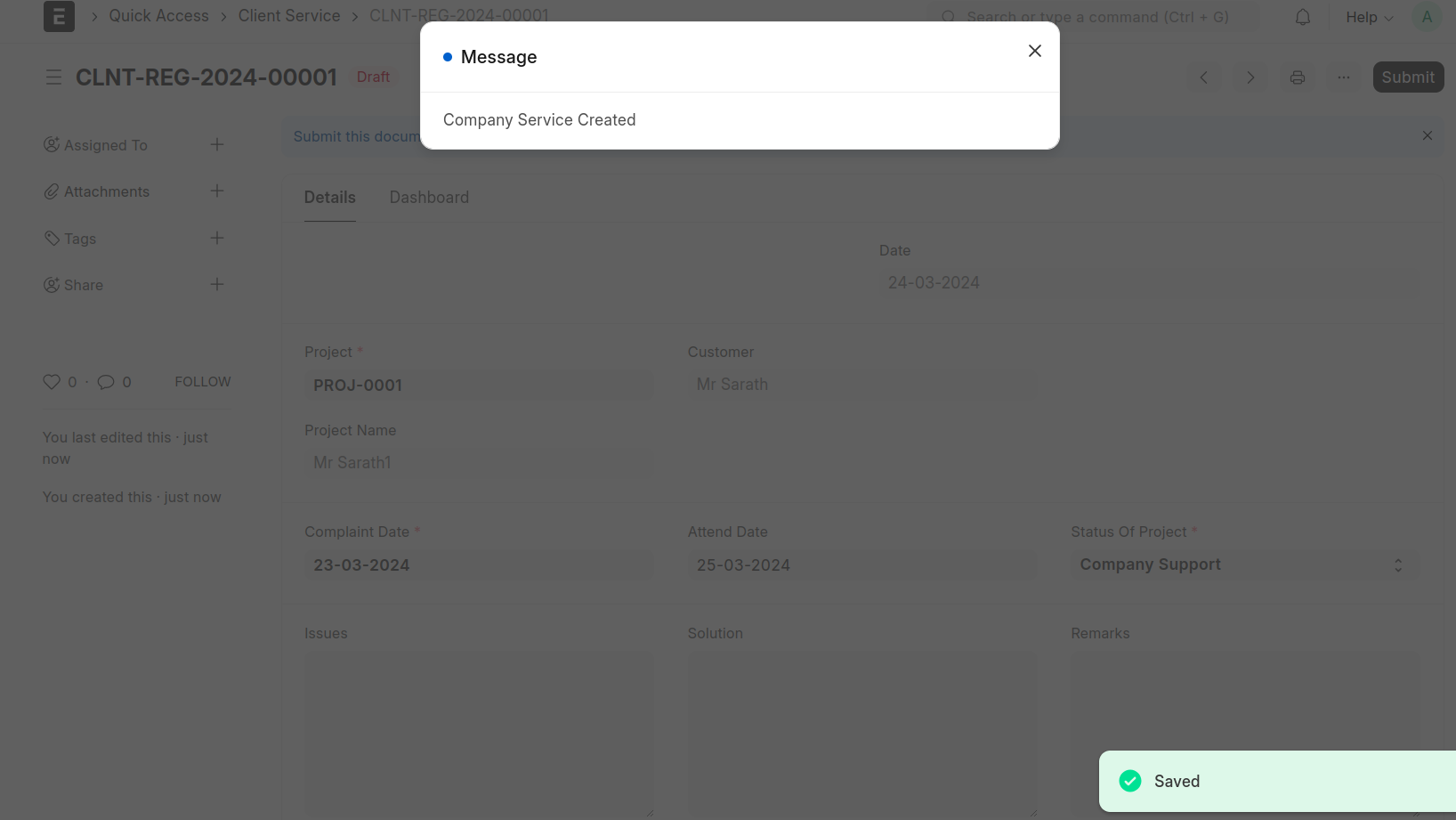Add an assignment with plus icon
This screenshot has width=1456, height=820.
tap(217, 144)
